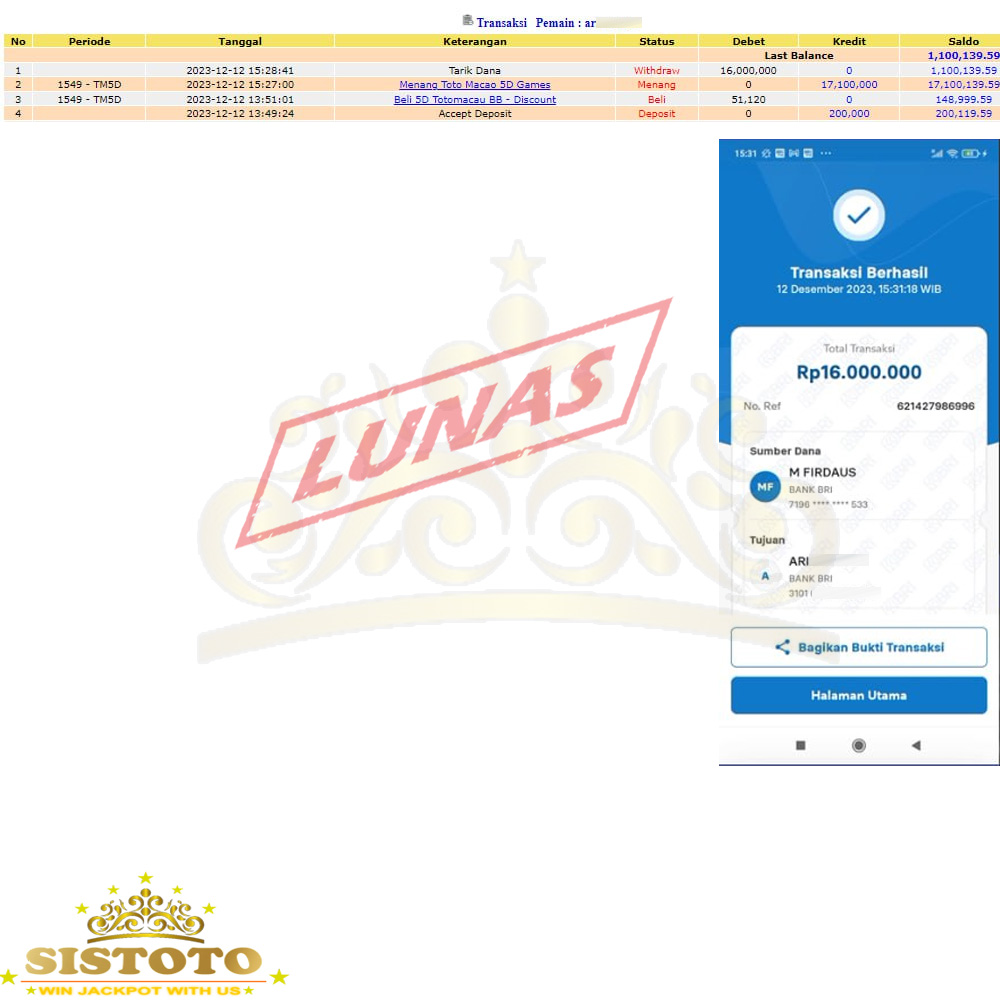This screenshot has height=1000, width=1000.
Task: Tap the battery icon in phone status bar
Action: (971, 153)
